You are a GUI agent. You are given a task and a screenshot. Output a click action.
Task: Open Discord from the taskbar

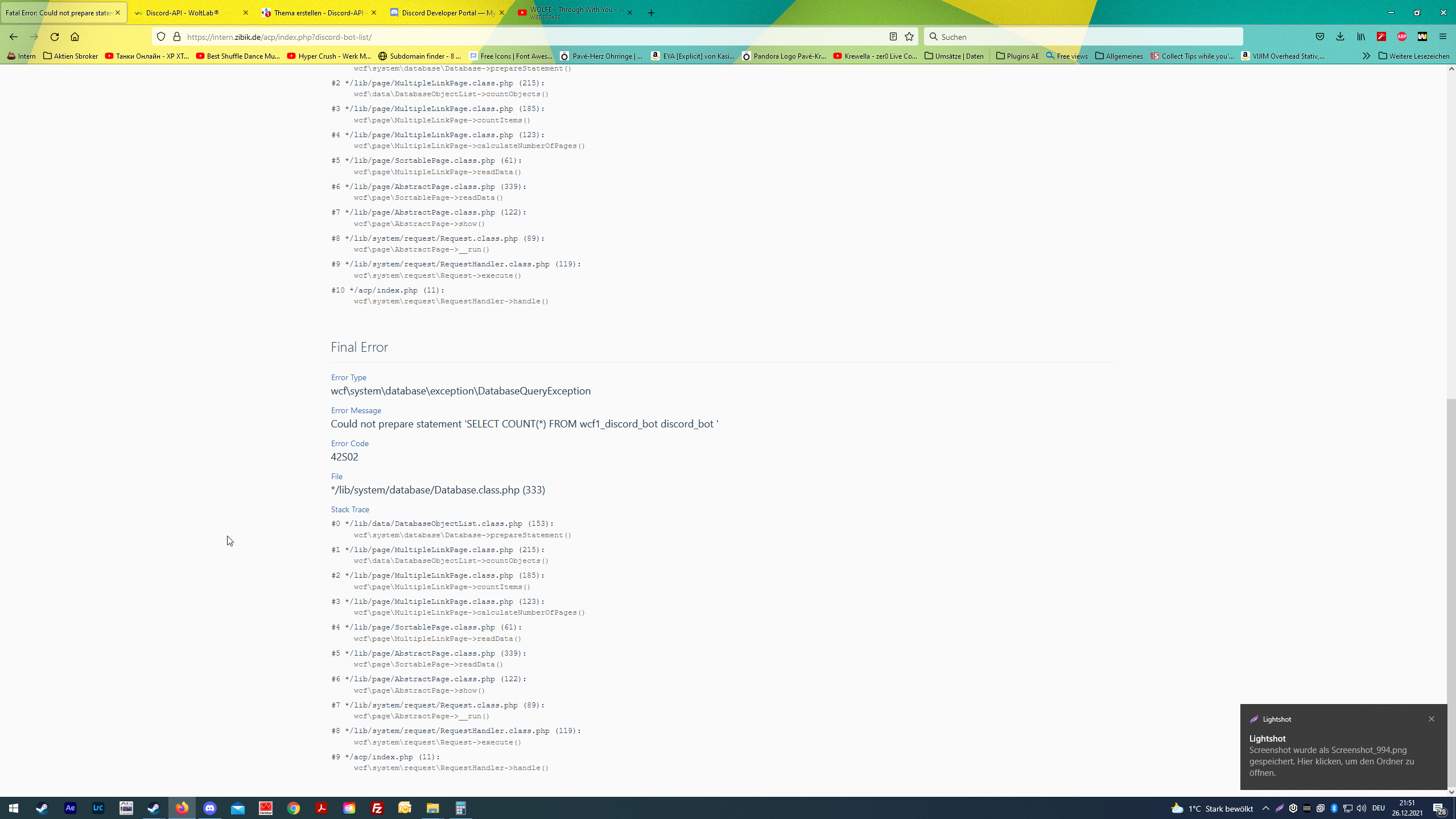pos(210,808)
